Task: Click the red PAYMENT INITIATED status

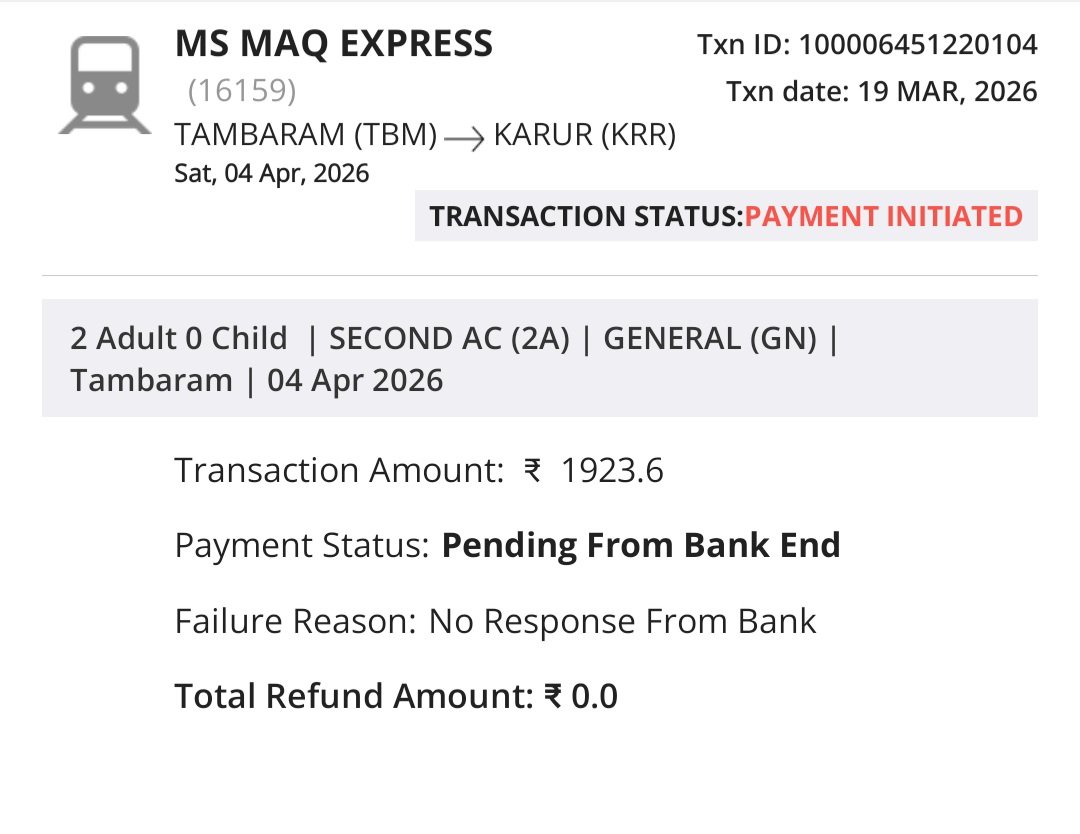Action: click(884, 216)
